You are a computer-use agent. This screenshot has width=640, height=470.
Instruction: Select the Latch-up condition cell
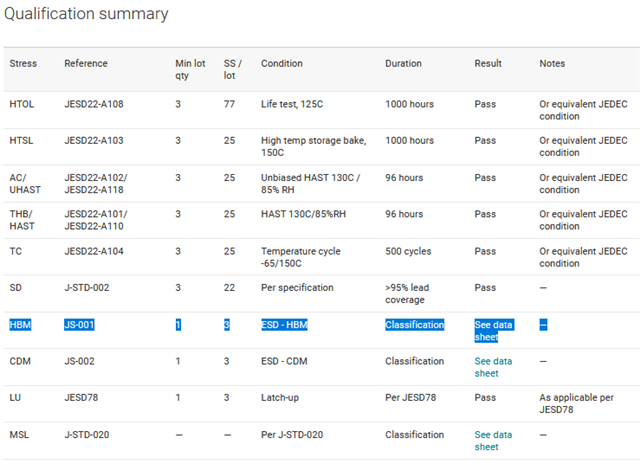[283, 398]
